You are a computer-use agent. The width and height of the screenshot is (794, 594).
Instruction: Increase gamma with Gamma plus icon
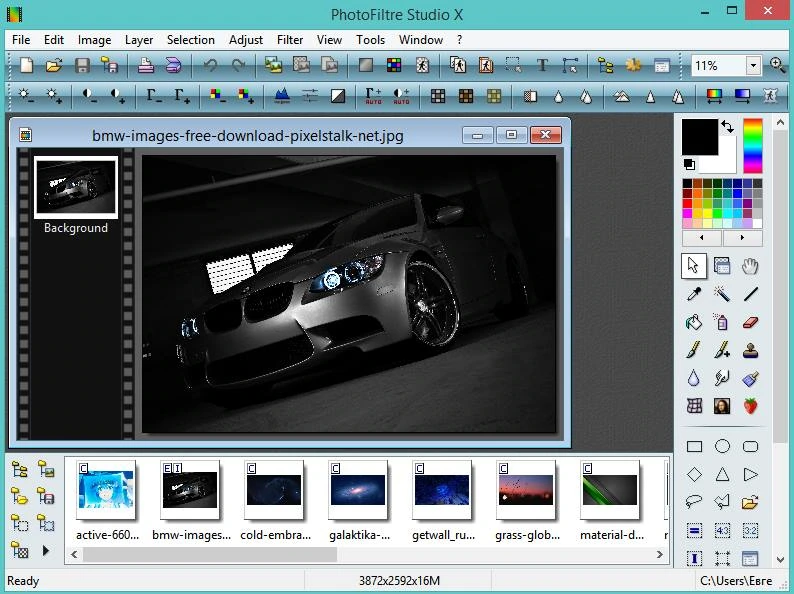tap(182, 95)
